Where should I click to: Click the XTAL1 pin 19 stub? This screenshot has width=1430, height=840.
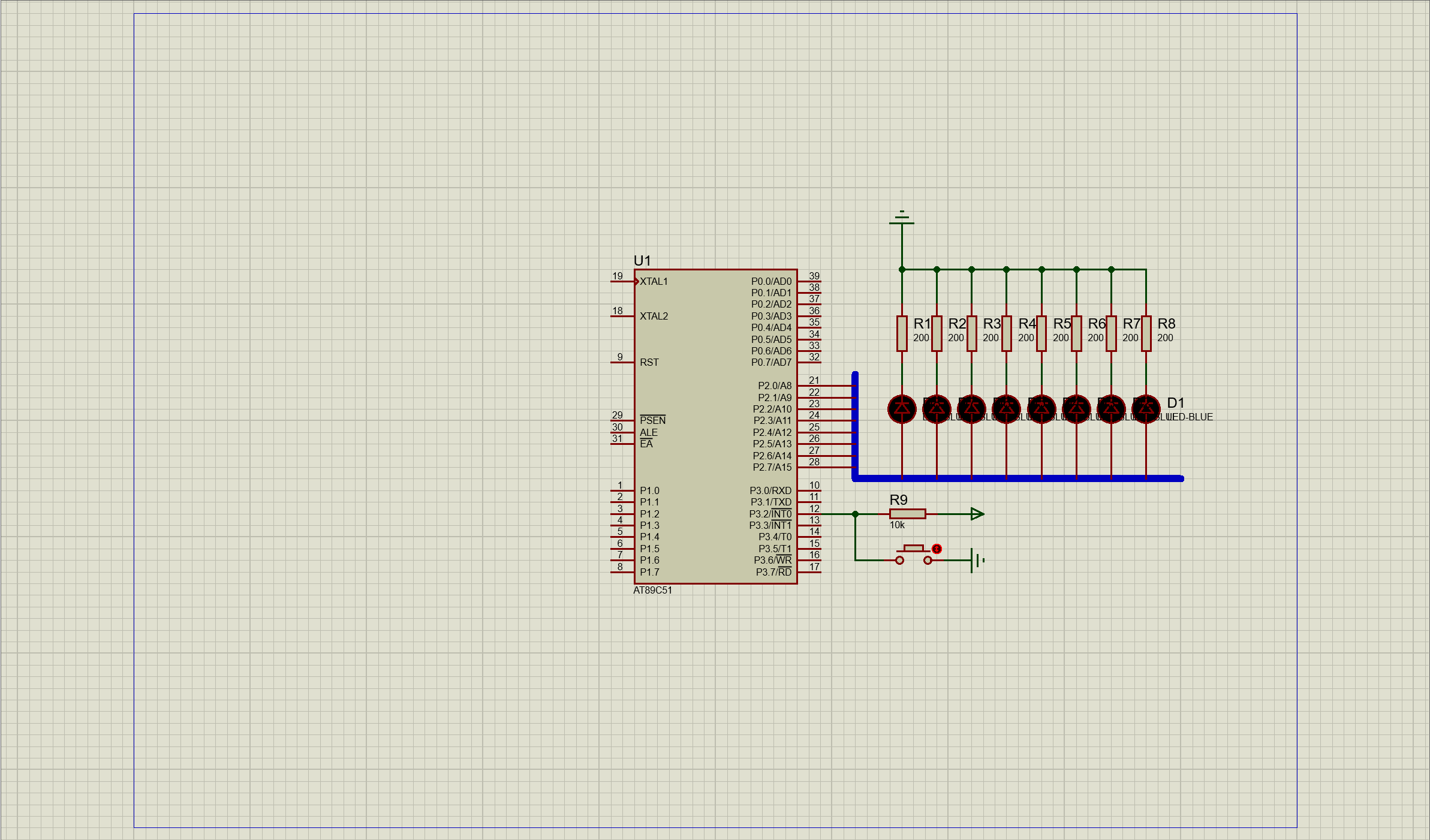[x=622, y=281]
